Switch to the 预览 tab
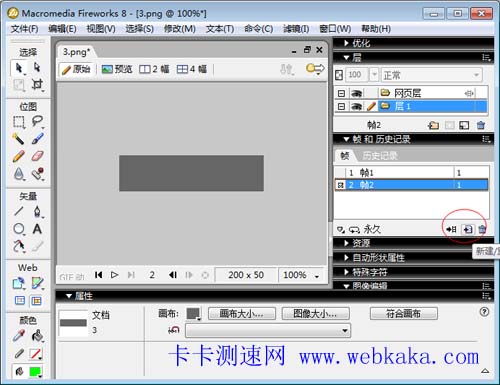This screenshot has width=500, height=385. pos(117,69)
